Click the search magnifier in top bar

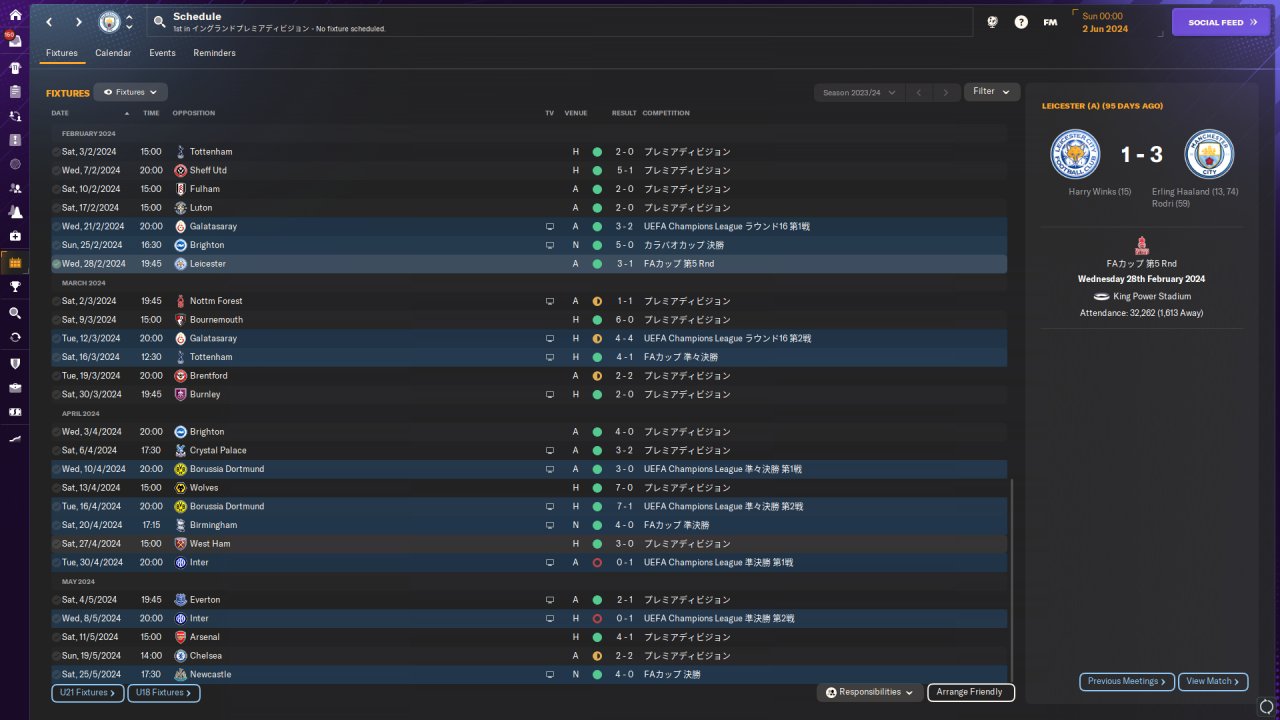click(x=160, y=21)
